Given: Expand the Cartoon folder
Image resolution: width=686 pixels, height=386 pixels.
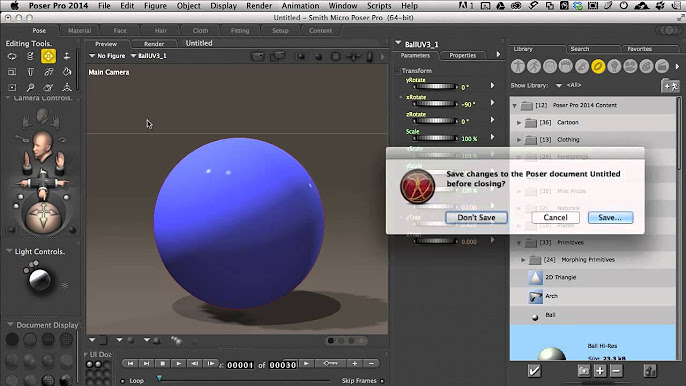Looking at the screenshot, I should coord(519,123).
